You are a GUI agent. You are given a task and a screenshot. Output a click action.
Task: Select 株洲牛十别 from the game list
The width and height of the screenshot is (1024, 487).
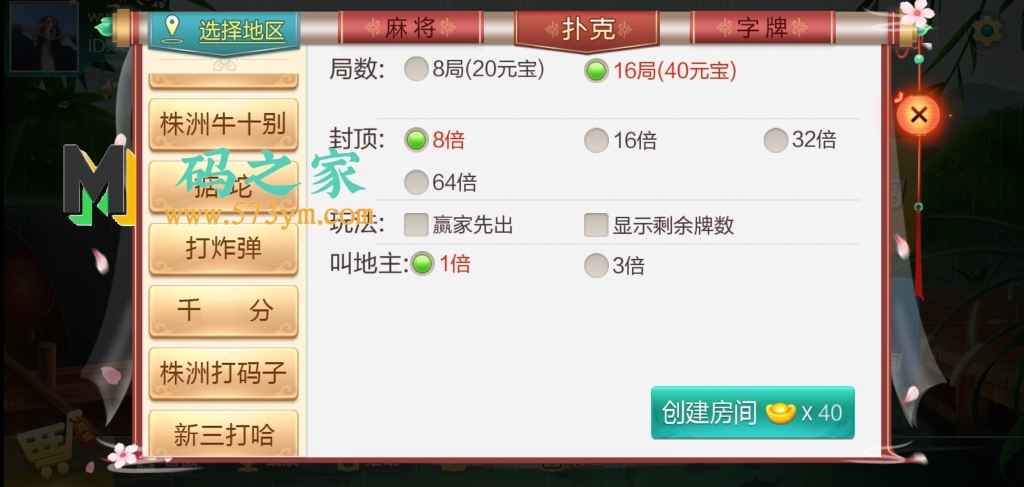pos(223,124)
